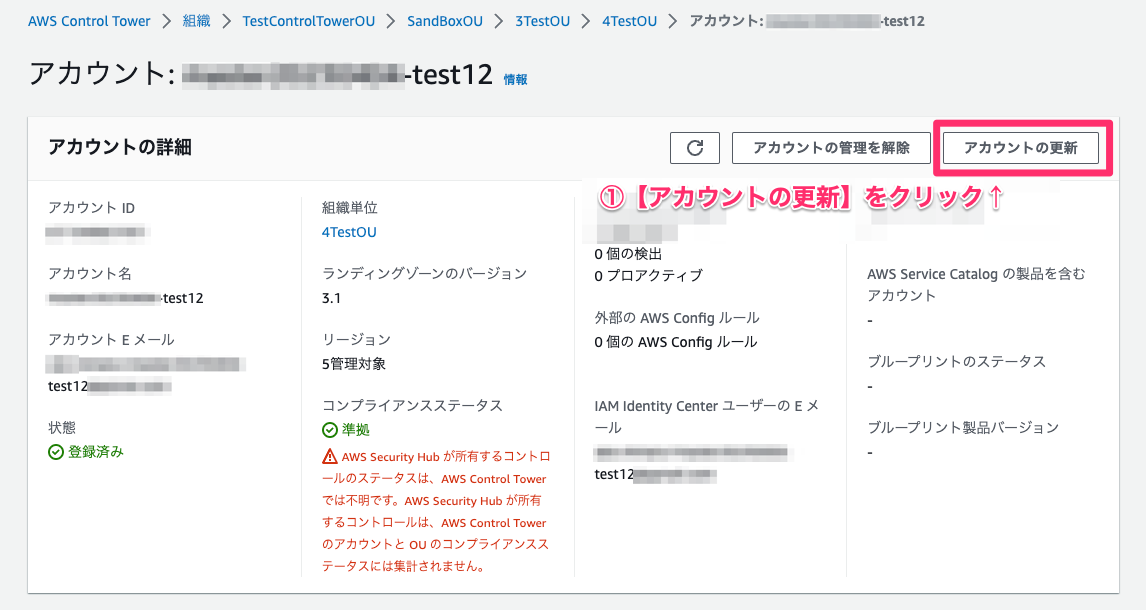Screen dimensions: 1146x610
Task: Select the ブループリントのステータス label
Action: pos(957,362)
